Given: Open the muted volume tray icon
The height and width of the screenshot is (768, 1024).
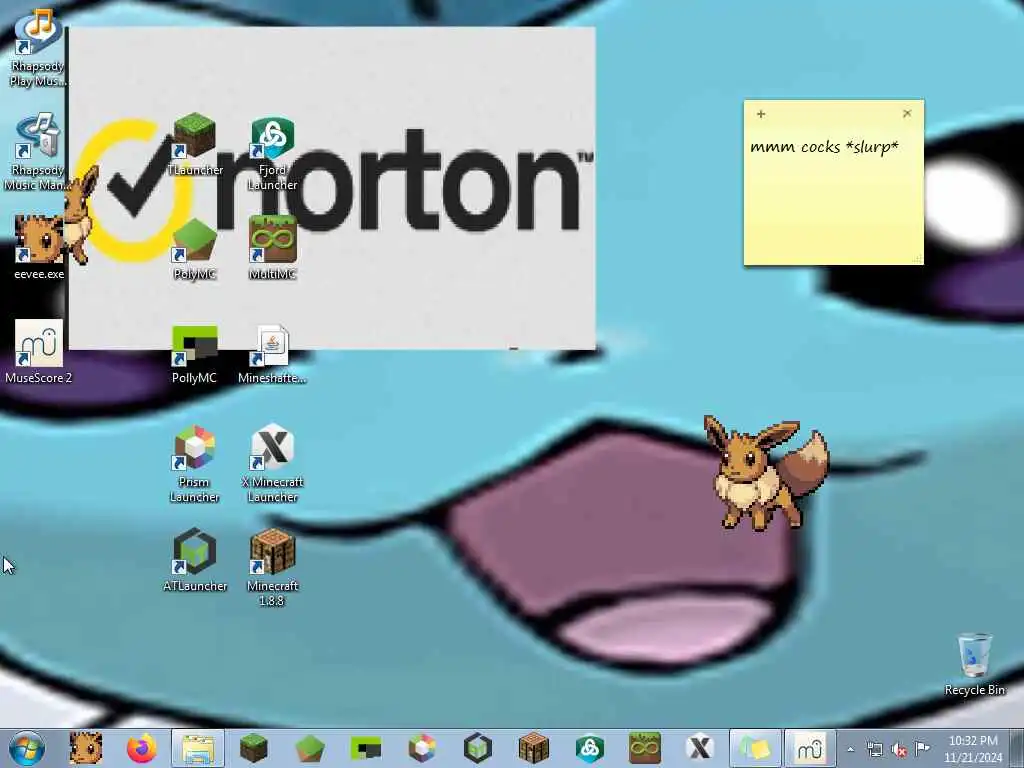Looking at the screenshot, I should [x=899, y=750].
